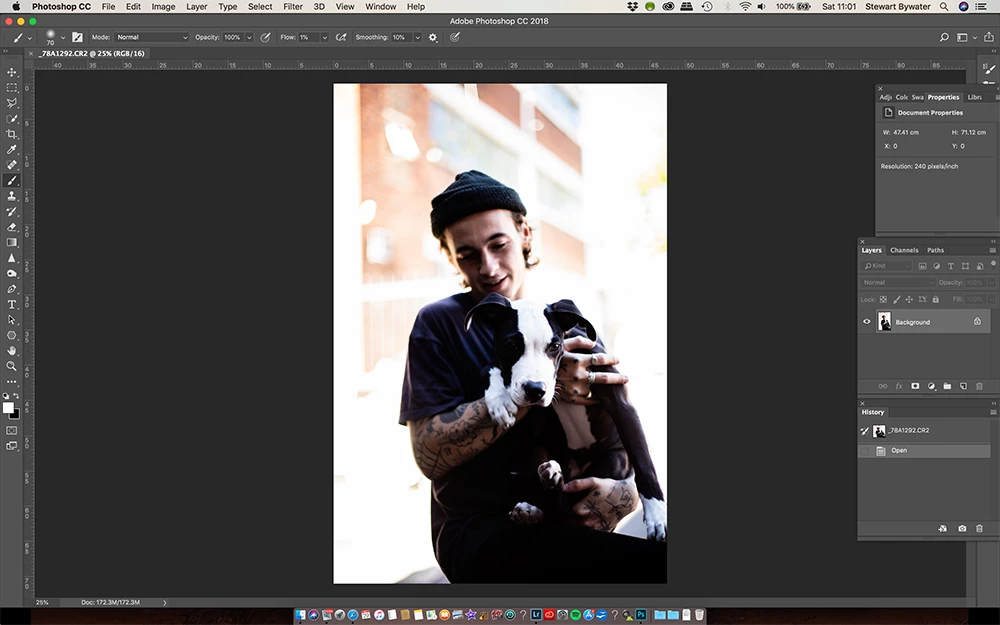The image size is (1000, 625).
Task: Select the Polygonal Lasso tool
Action: point(11,103)
